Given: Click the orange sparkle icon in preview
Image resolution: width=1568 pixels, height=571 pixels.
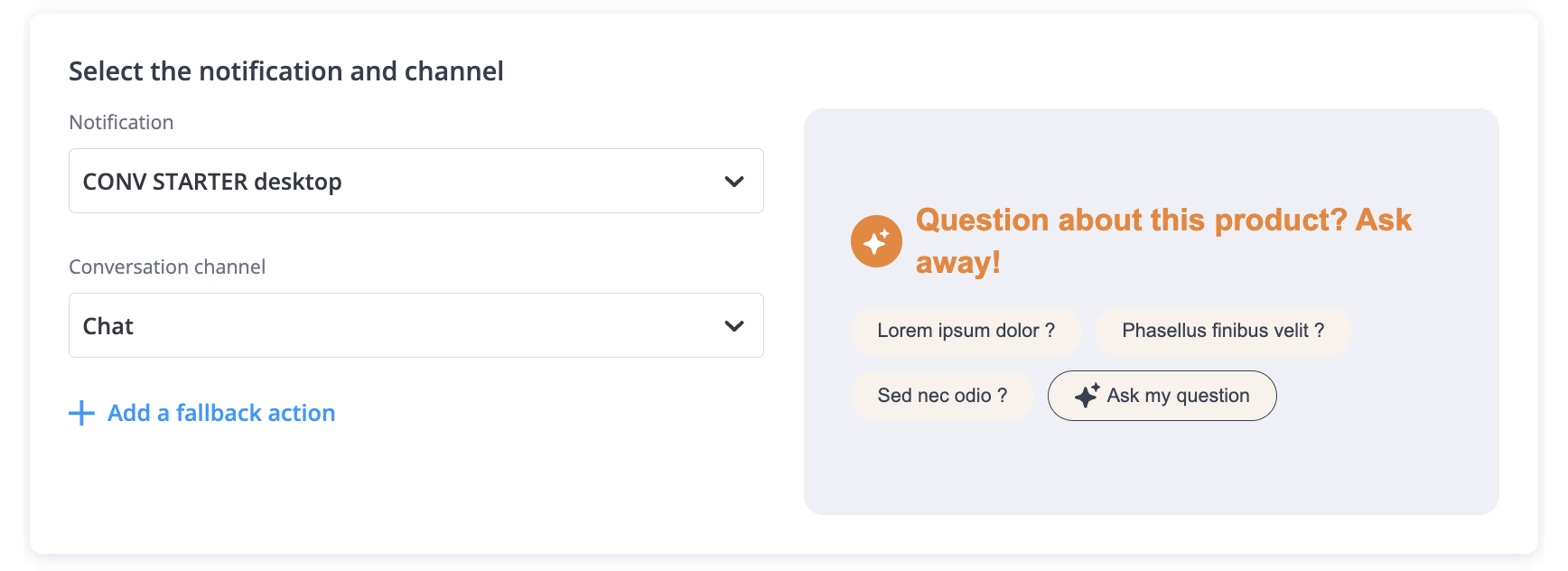Looking at the screenshot, I should (x=876, y=241).
